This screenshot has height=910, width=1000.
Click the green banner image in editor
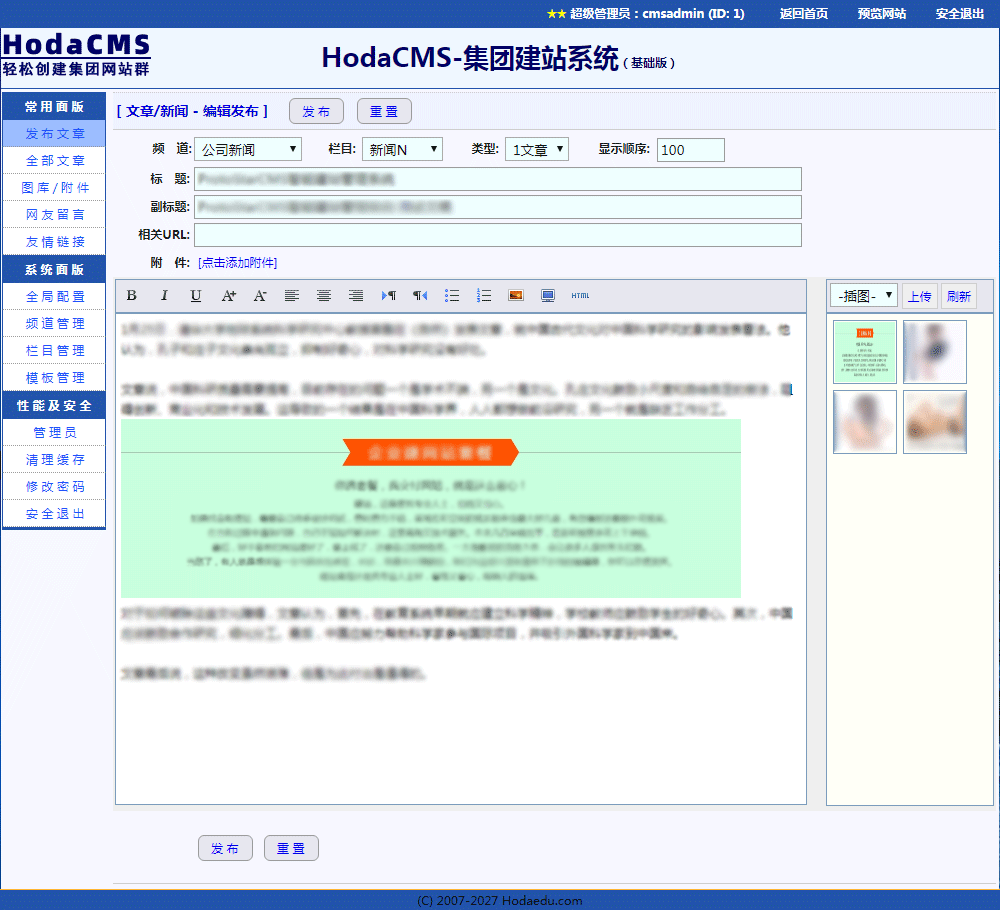(431, 508)
